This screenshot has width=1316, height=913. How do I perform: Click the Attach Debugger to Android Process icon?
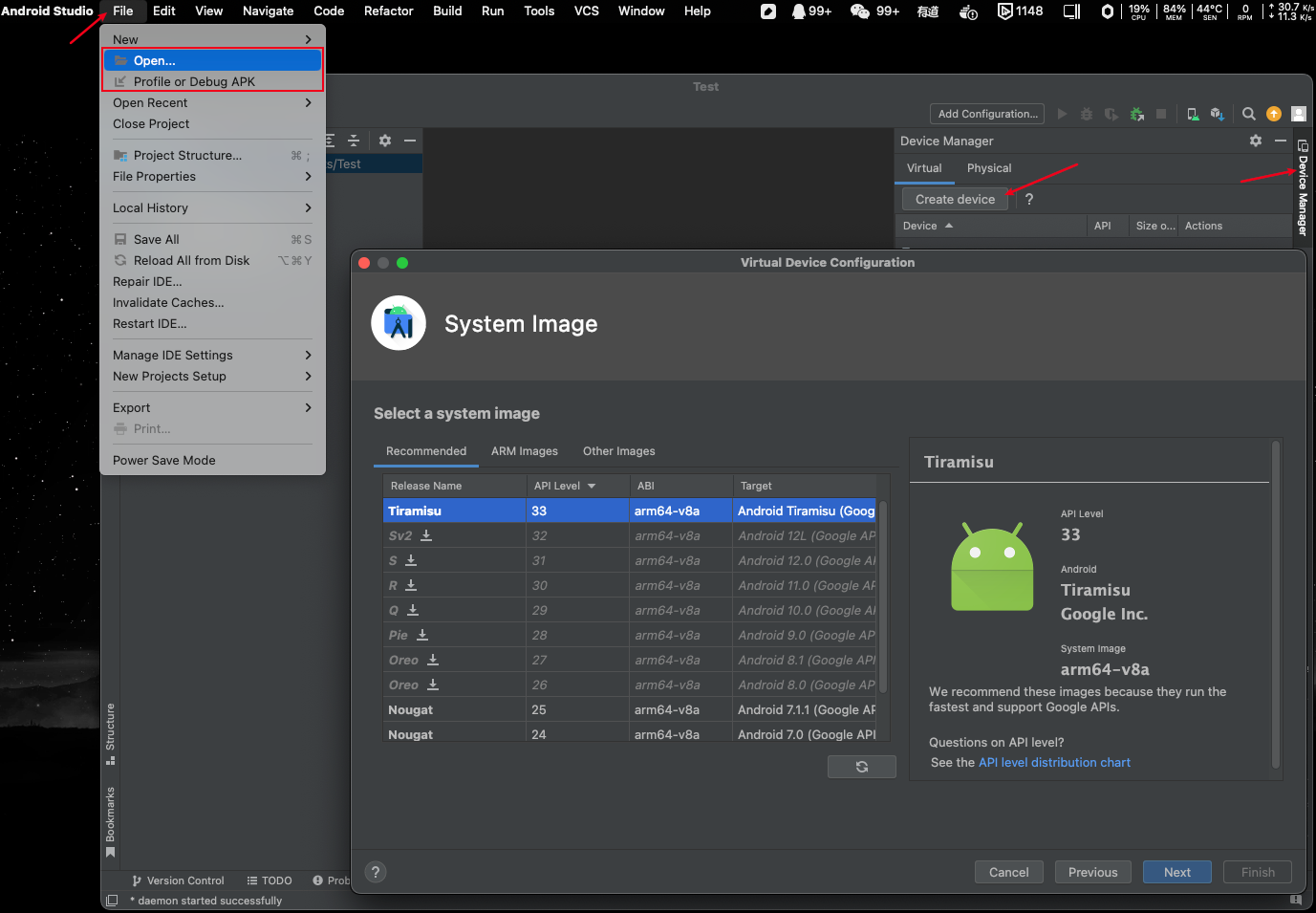pos(1136,114)
